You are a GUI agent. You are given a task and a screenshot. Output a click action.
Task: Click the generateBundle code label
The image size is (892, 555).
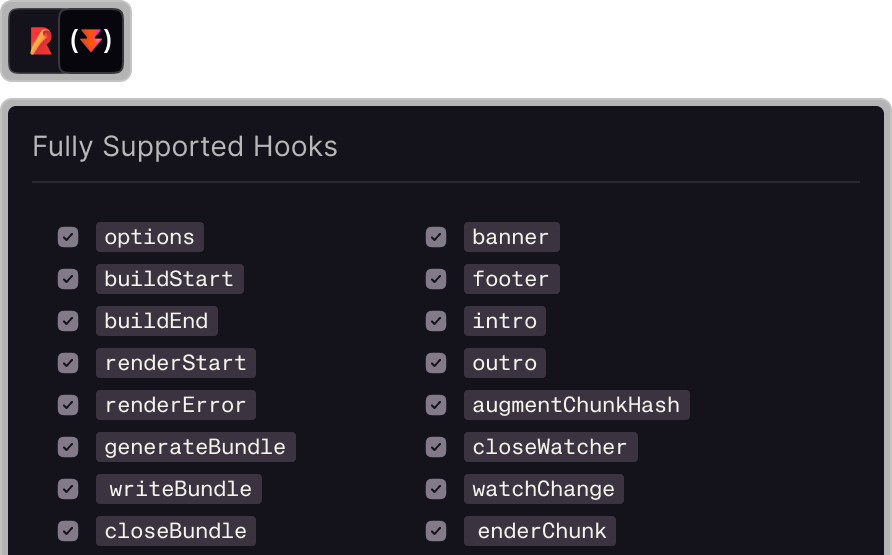[195, 447]
